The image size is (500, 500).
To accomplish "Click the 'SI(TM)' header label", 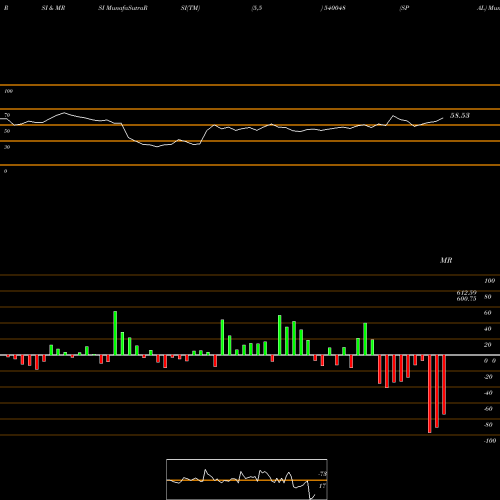I will tap(190, 8).
